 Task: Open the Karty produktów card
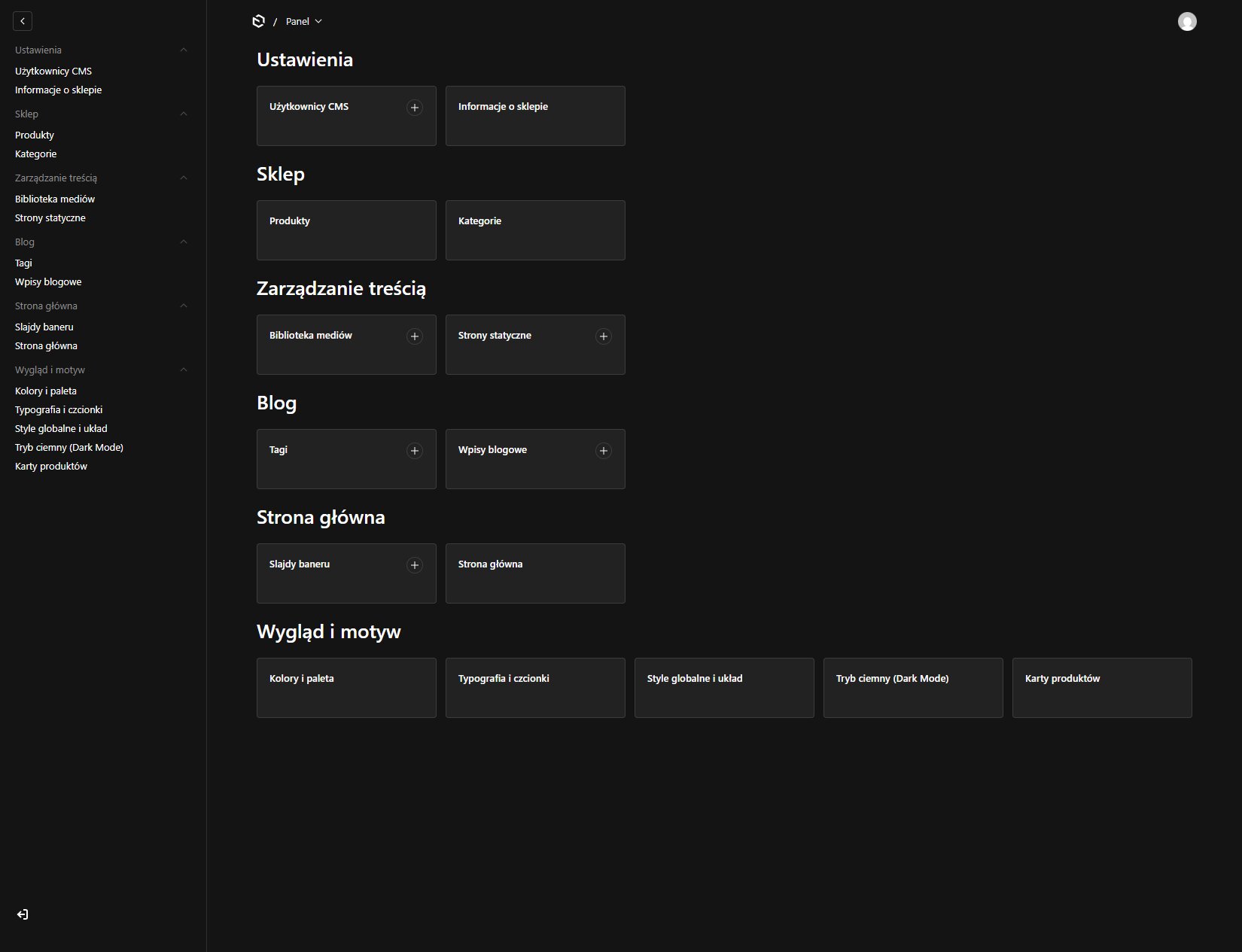pos(1102,688)
